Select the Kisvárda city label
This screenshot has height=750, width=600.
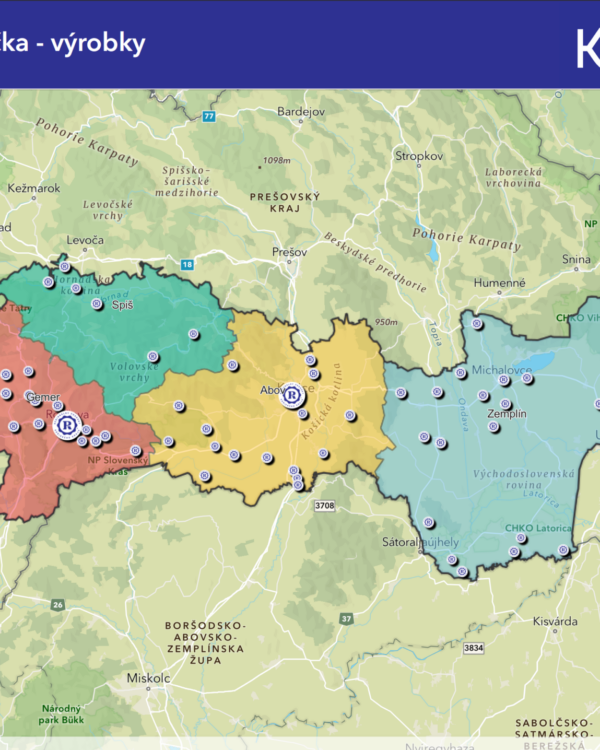(x=555, y=621)
